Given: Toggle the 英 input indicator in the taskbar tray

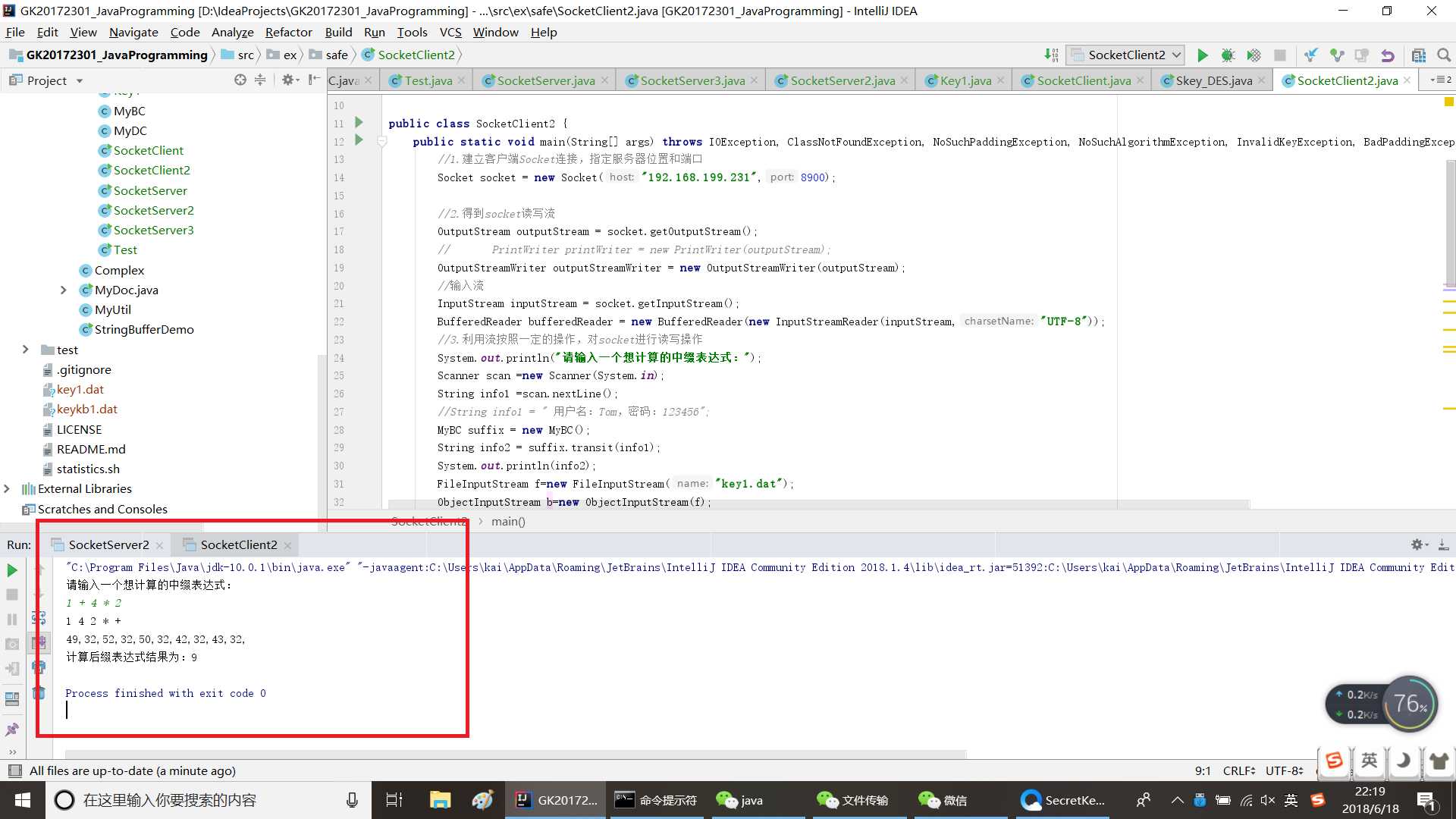Looking at the screenshot, I should point(1291,800).
